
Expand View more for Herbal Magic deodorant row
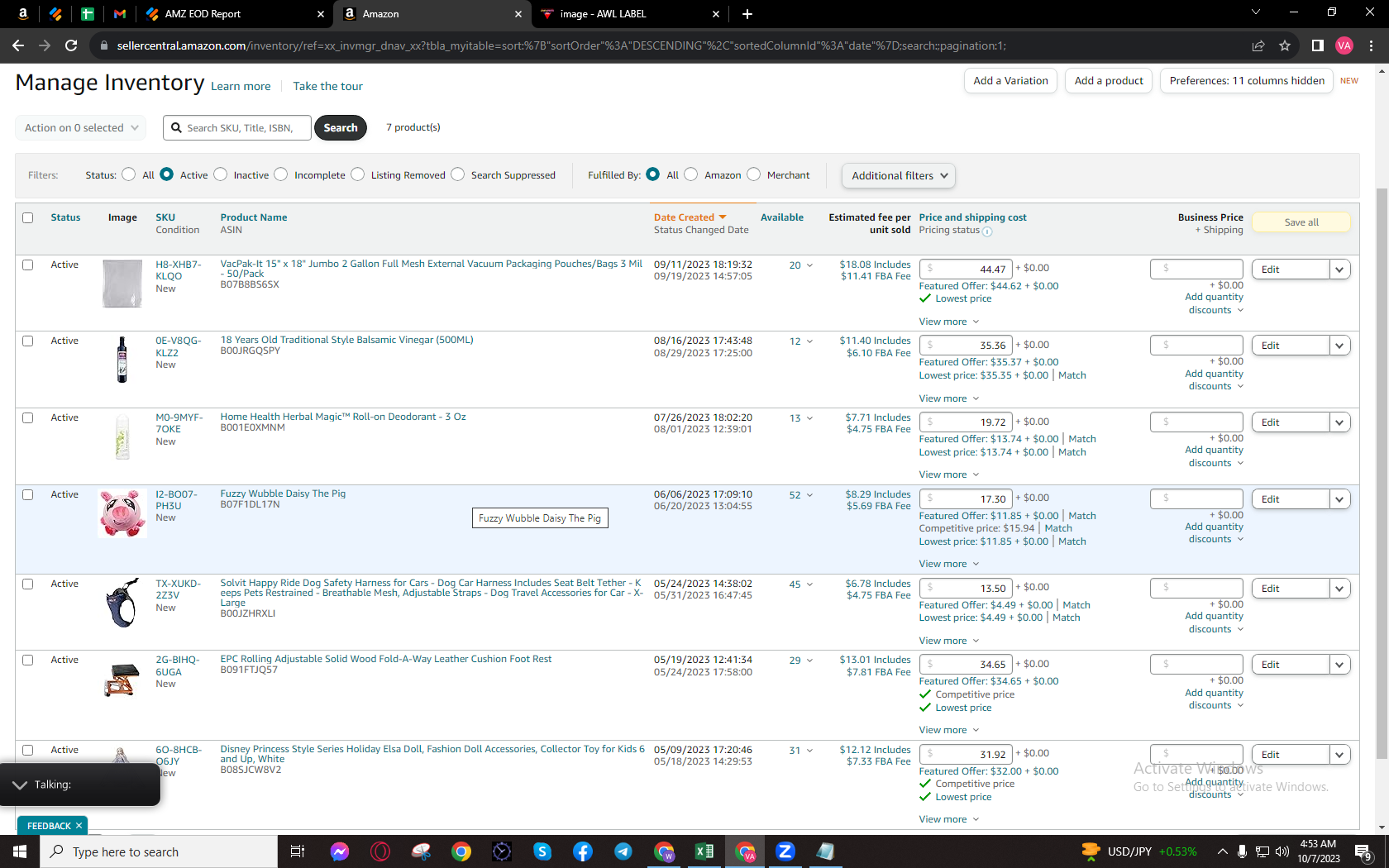949,475
